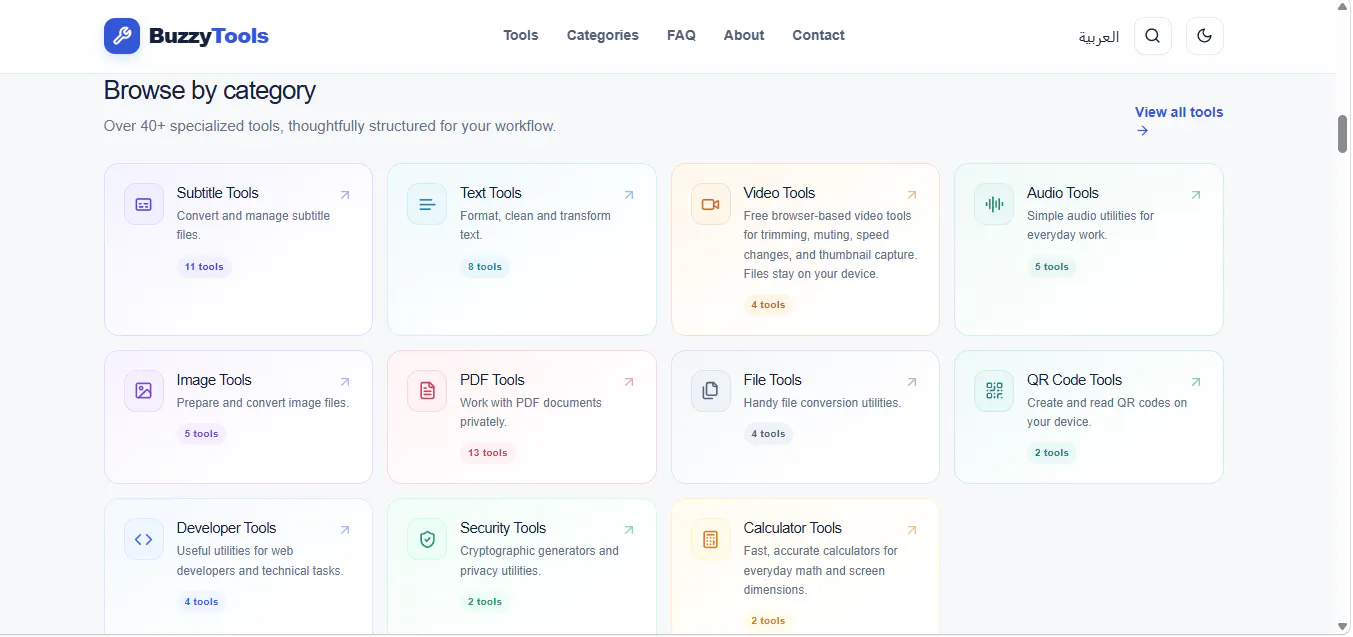Click "2 tools" badge under Security Tools
Image resolution: width=1353 pixels, height=637 pixels.
pos(485,602)
